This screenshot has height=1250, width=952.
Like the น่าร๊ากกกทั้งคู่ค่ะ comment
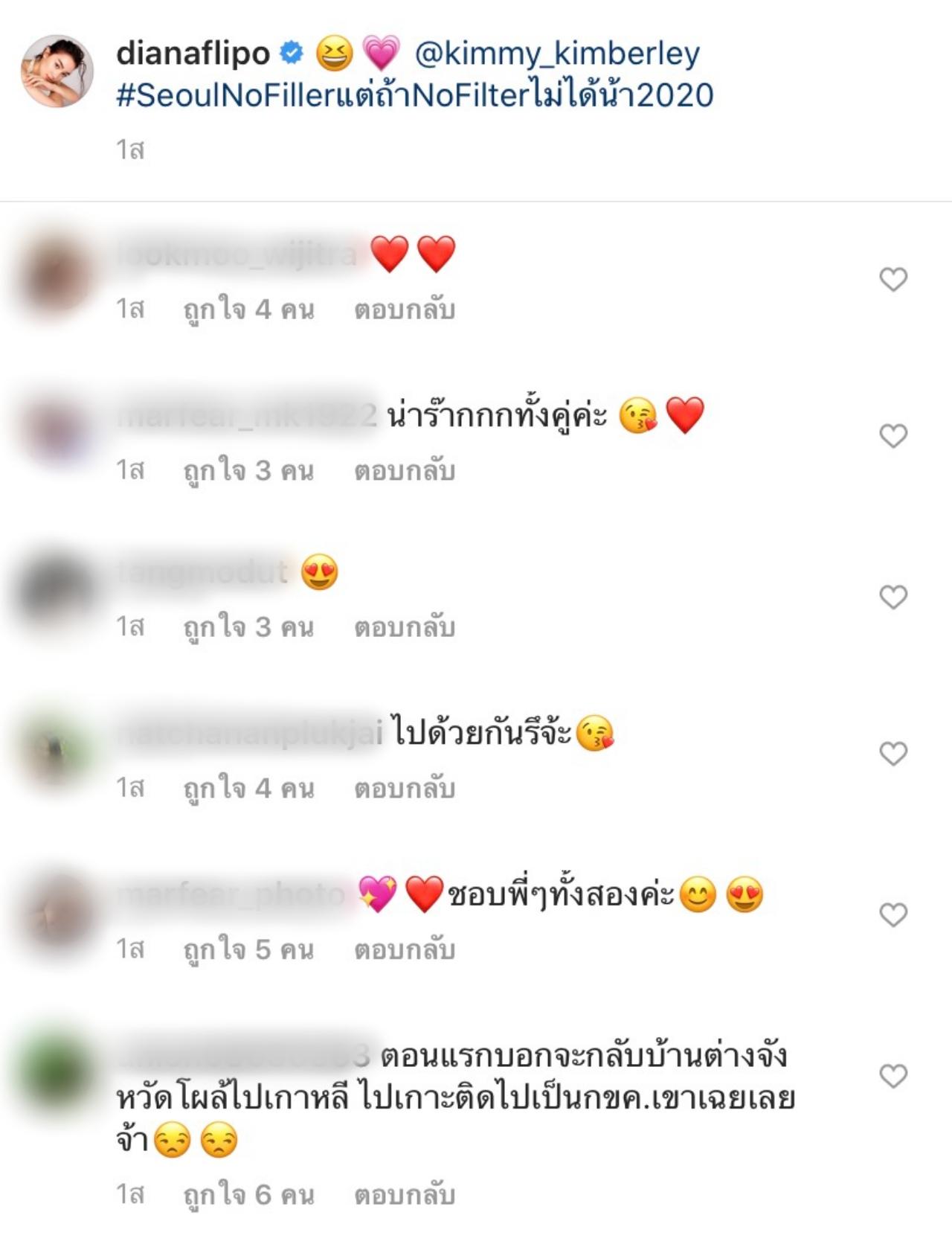tap(893, 436)
